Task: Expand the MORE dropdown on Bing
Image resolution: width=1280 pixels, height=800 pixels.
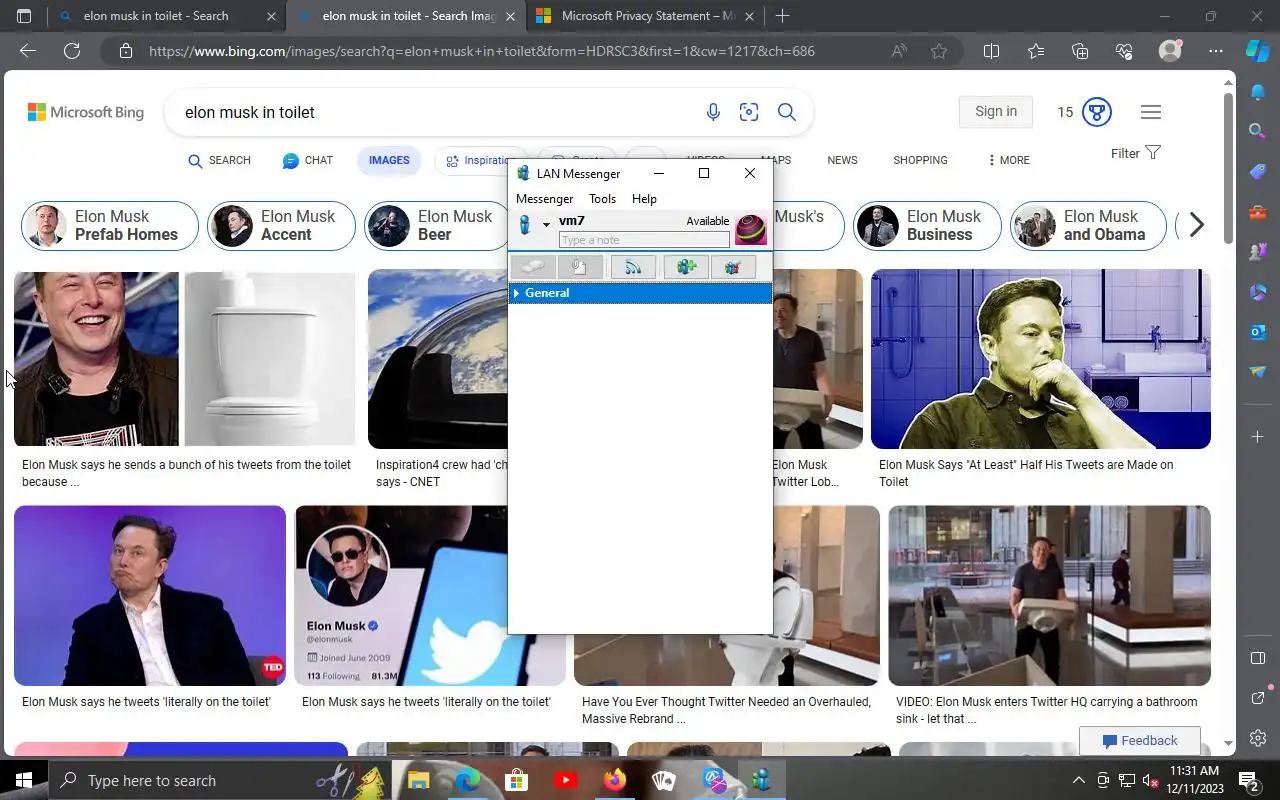Action: (x=1008, y=160)
